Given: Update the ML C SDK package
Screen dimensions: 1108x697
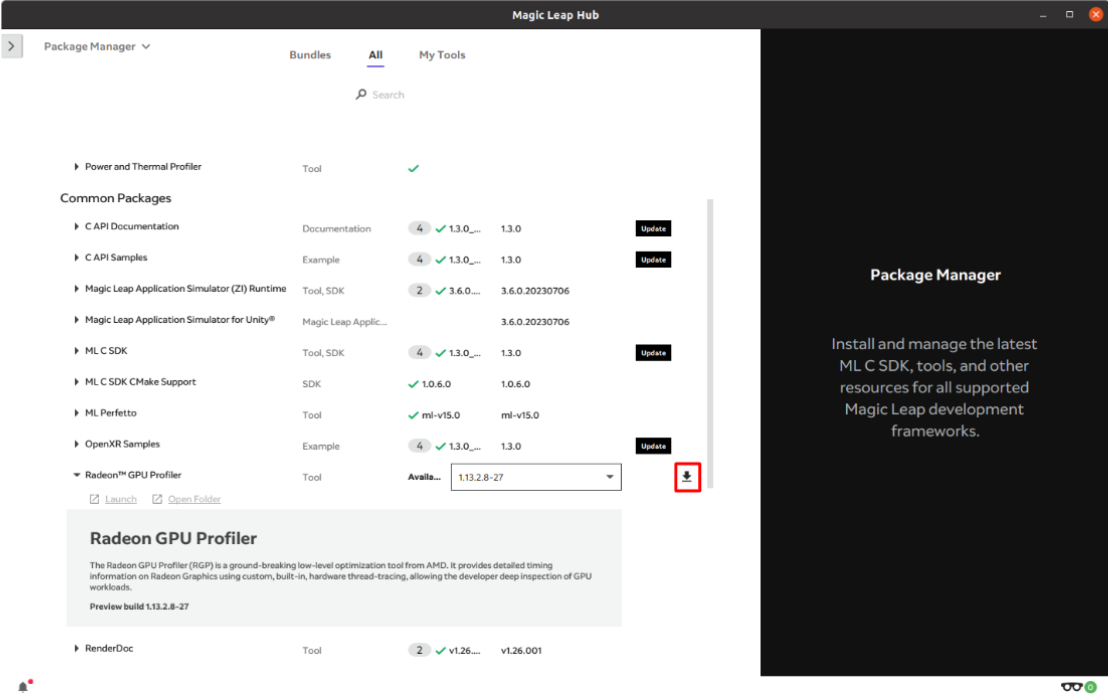Looking at the screenshot, I should pyautogui.click(x=653, y=352).
